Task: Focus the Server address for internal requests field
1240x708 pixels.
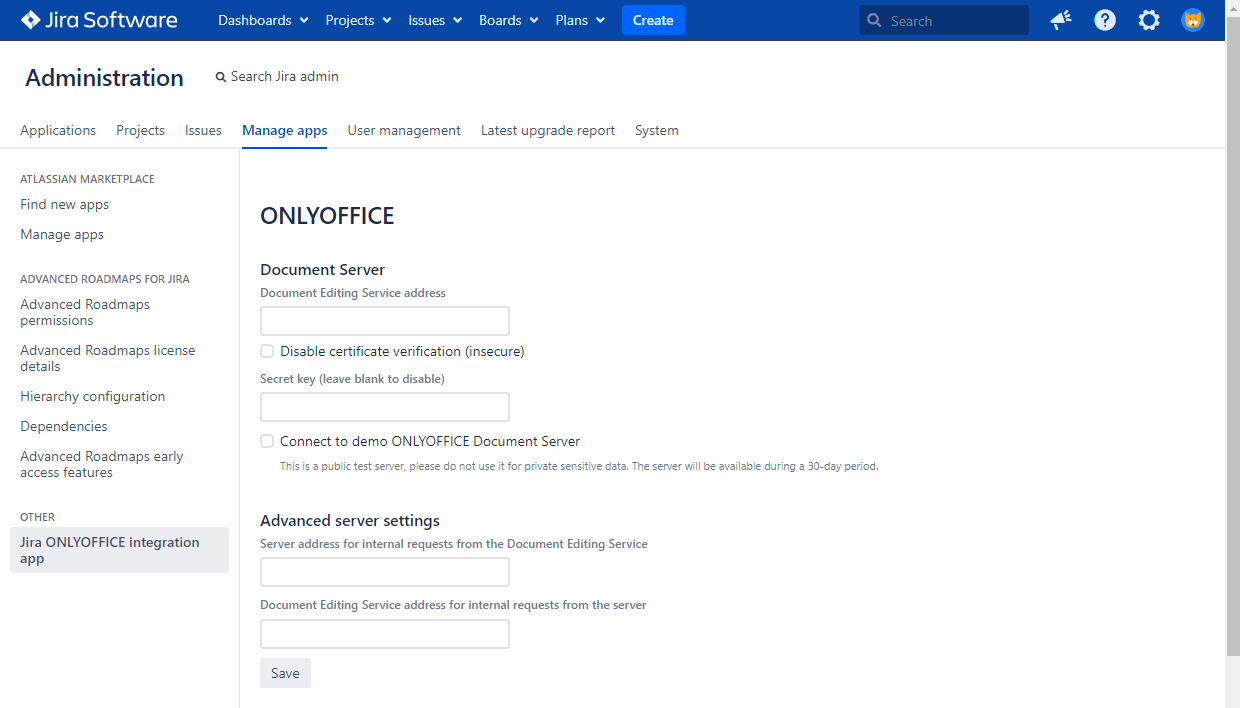Action: [385, 572]
